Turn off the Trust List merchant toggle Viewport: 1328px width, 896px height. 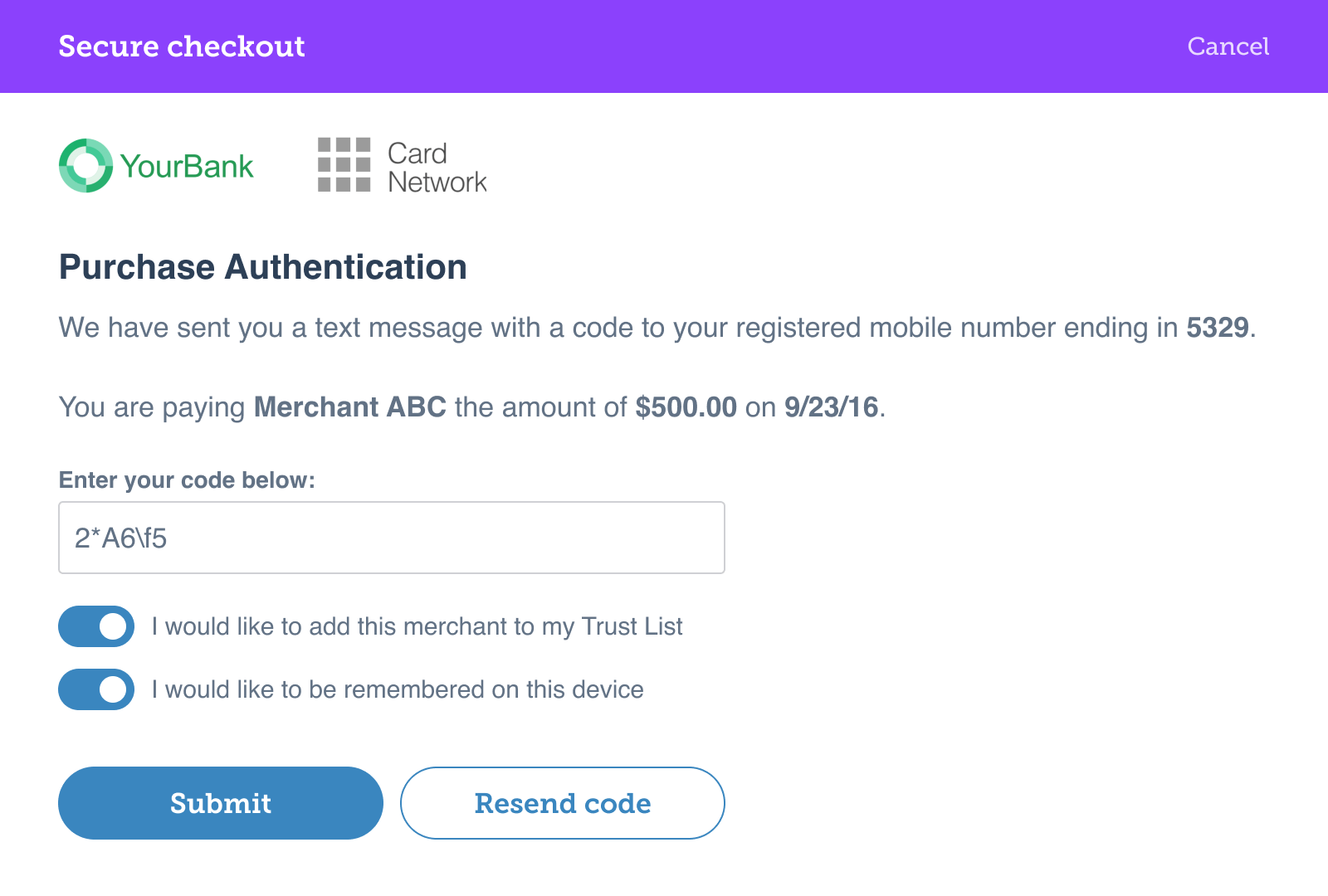tap(96, 626)
